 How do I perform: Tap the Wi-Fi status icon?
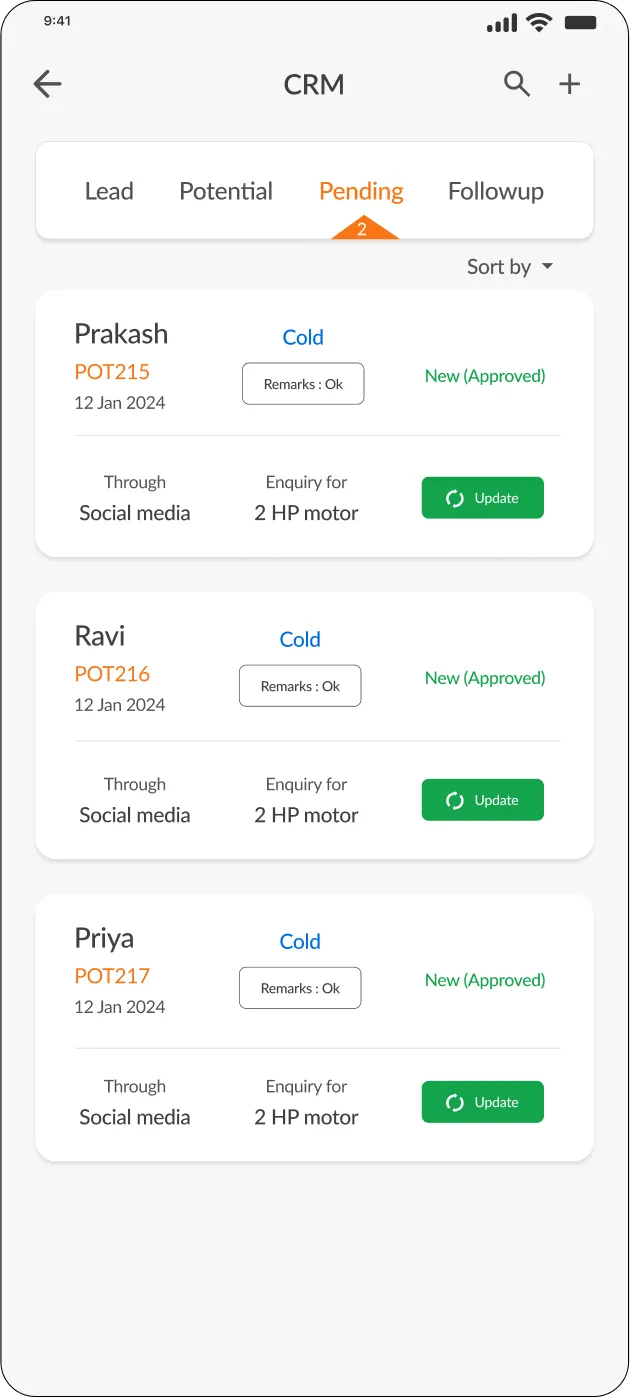(x=540, y=23)
